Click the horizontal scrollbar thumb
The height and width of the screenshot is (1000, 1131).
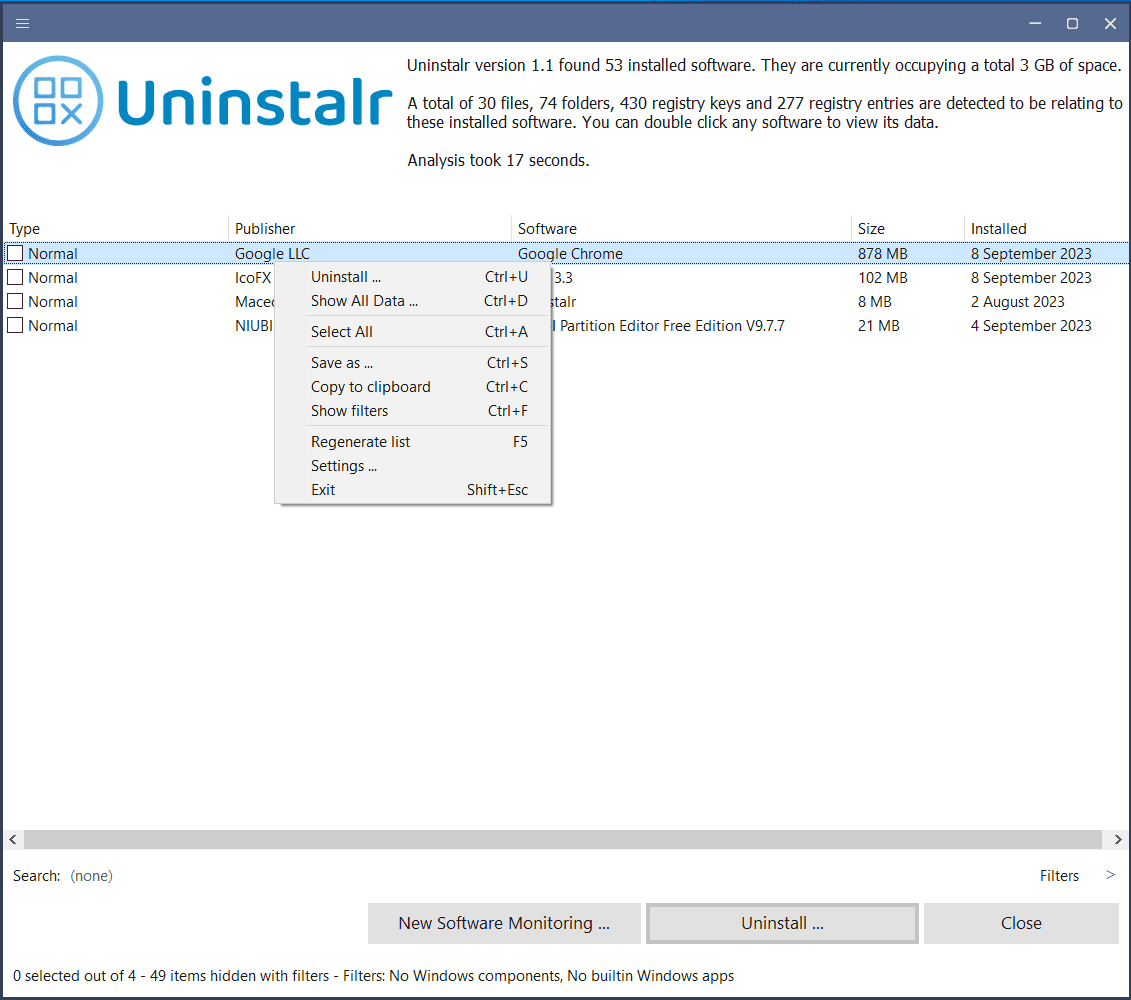pos(563,840)
